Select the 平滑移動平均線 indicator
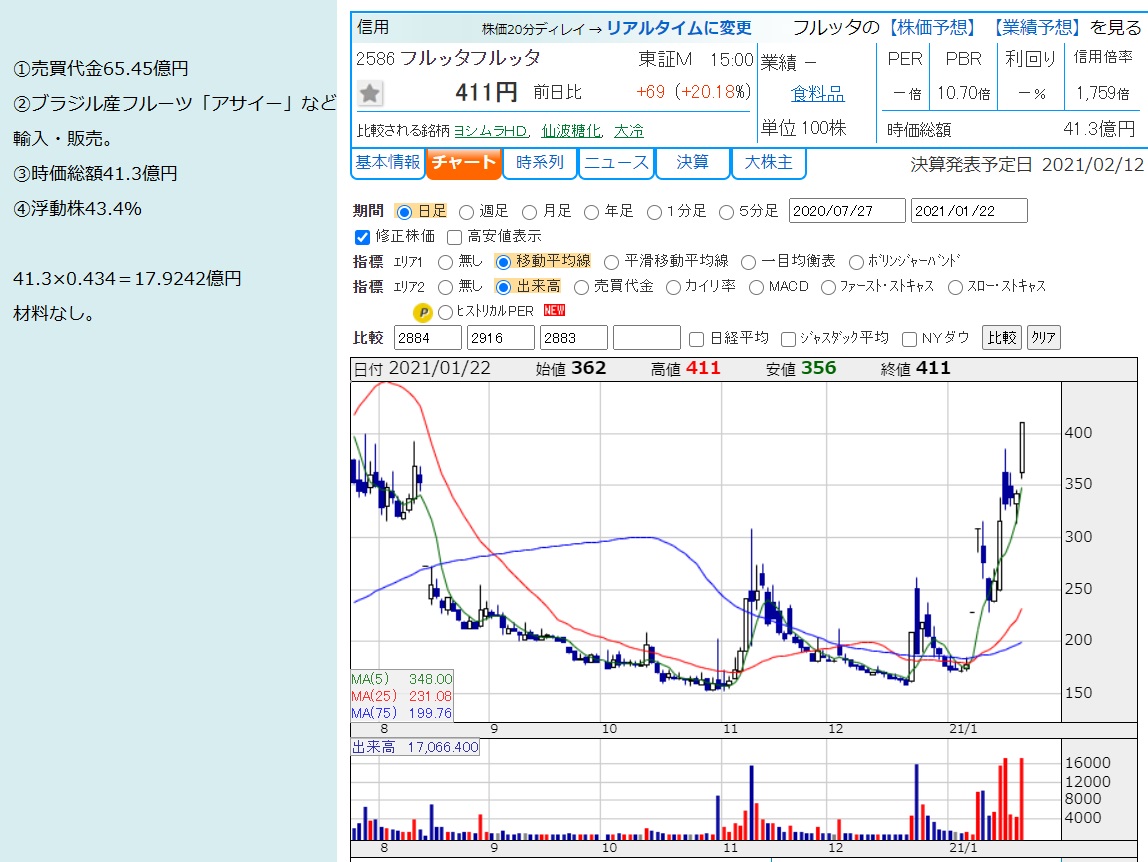1148x862 pixels. point(611,262)
